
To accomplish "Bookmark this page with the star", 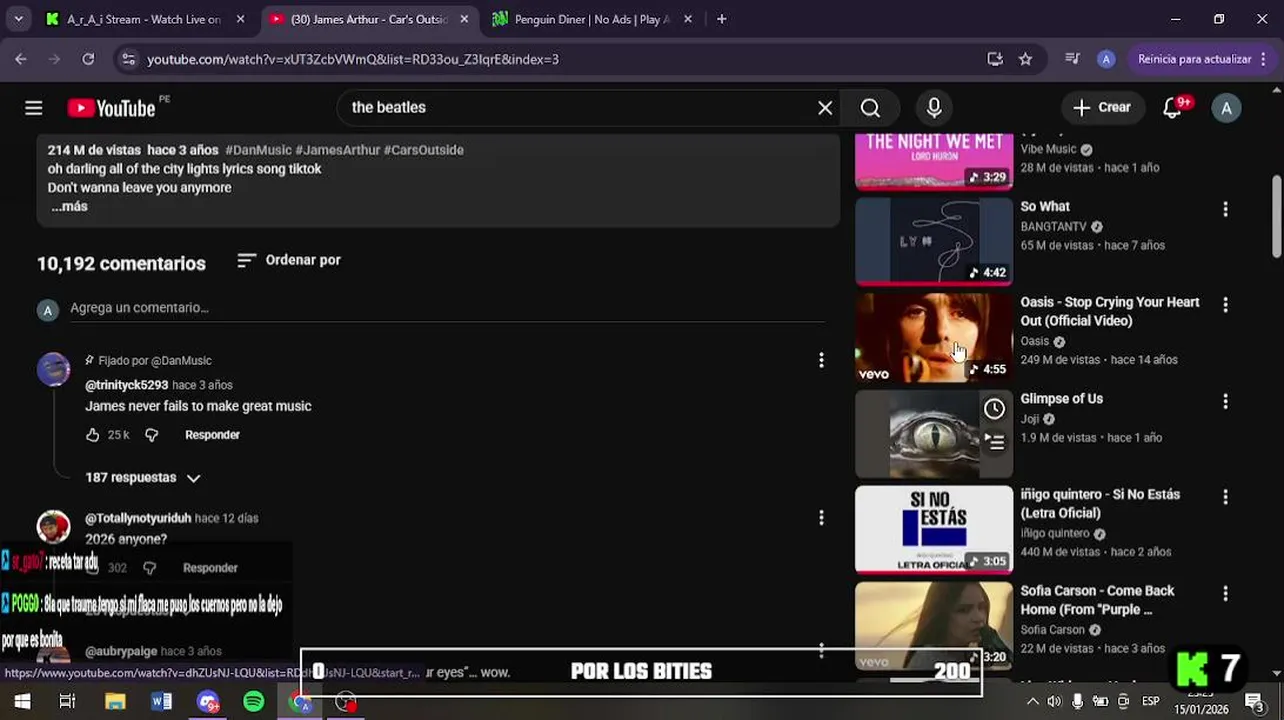I will click(x=1025, y=59).
